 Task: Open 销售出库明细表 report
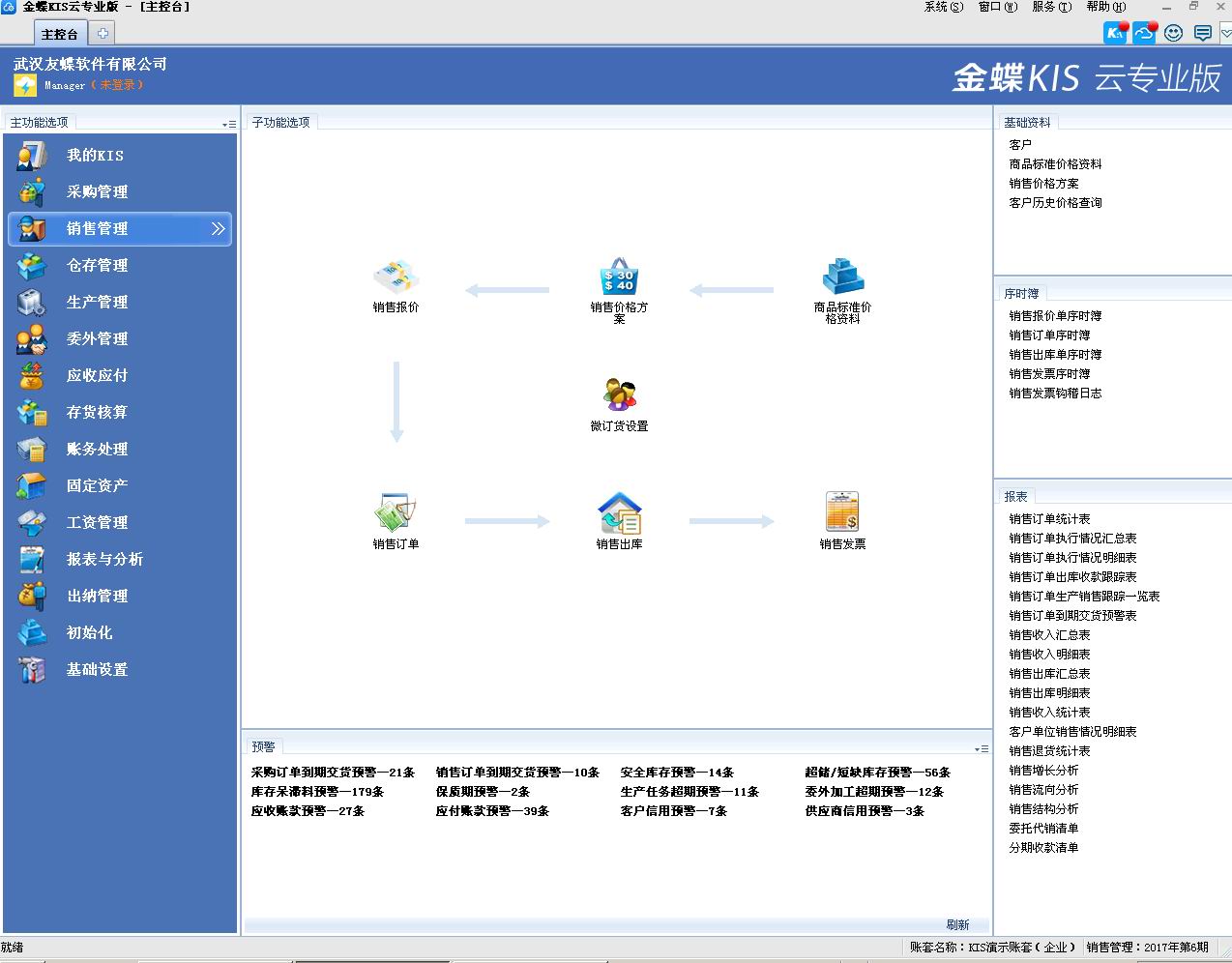coord(1049,693)
